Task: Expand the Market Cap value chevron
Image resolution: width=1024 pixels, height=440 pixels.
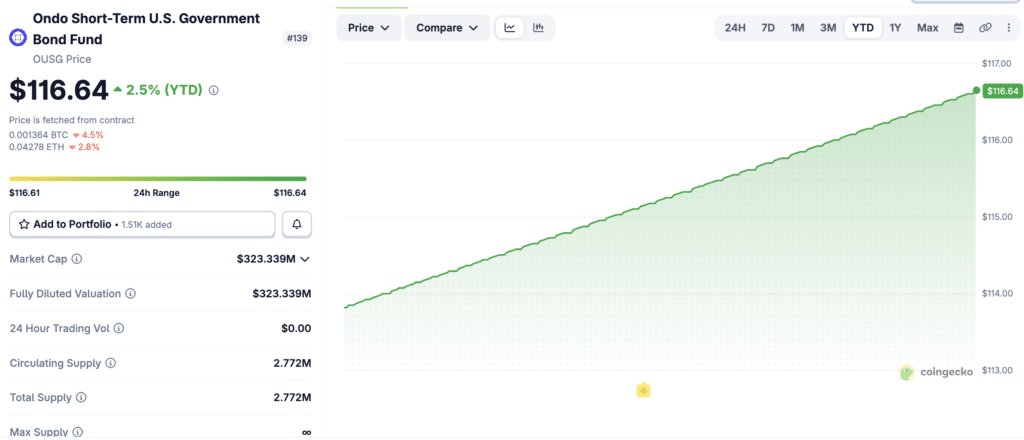Action: 304,259
